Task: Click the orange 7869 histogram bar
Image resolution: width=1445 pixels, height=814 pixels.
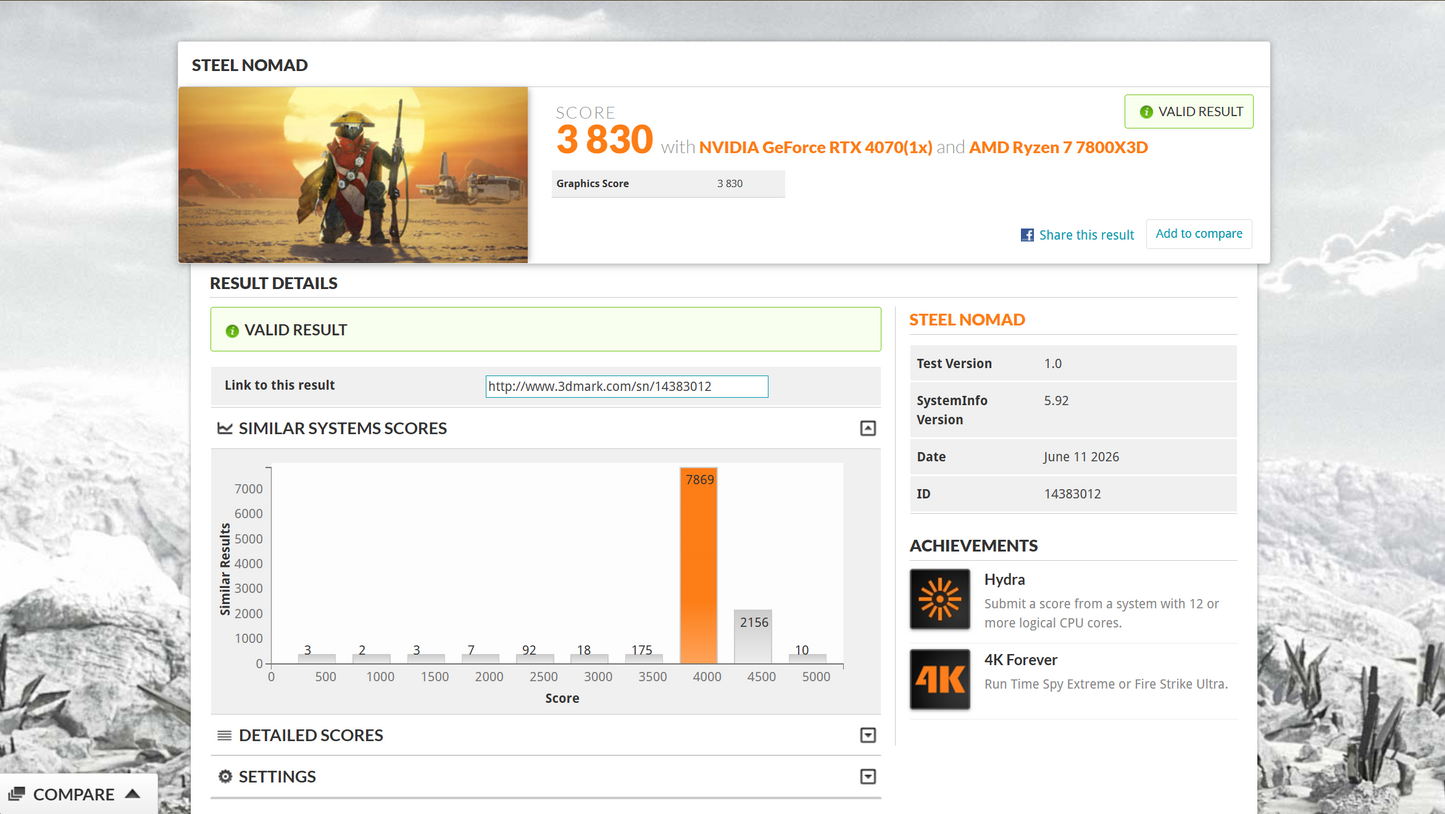Action: click(x=698, y=565)
